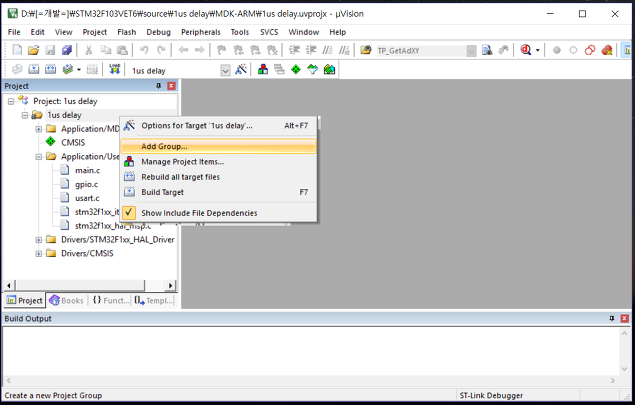The width and height of the screenshot is (635, 405).
Task: Click the Kill All Breakpoints icon
Action: point(607,50)
